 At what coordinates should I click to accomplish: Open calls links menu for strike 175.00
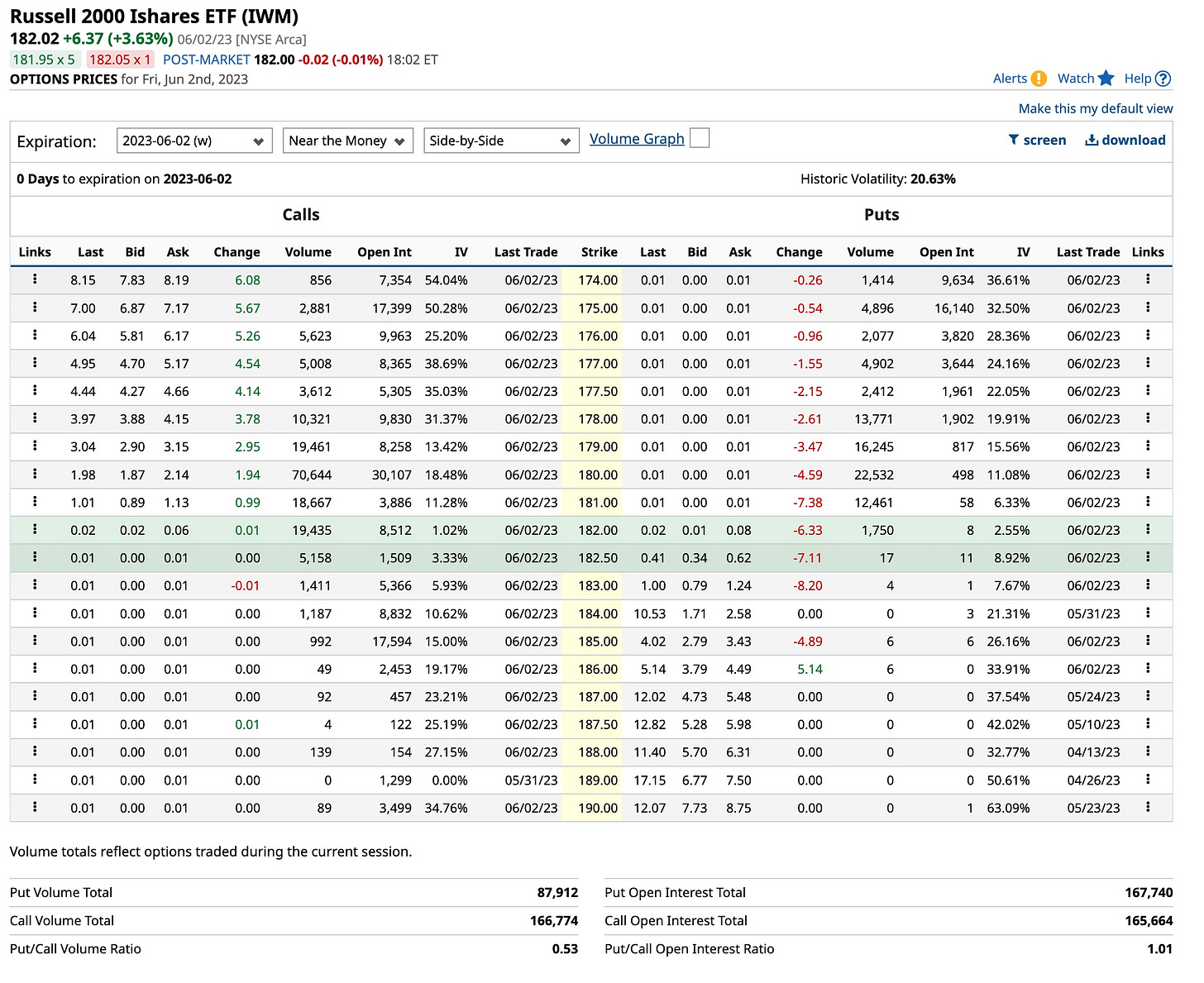[x=35, y=308]
